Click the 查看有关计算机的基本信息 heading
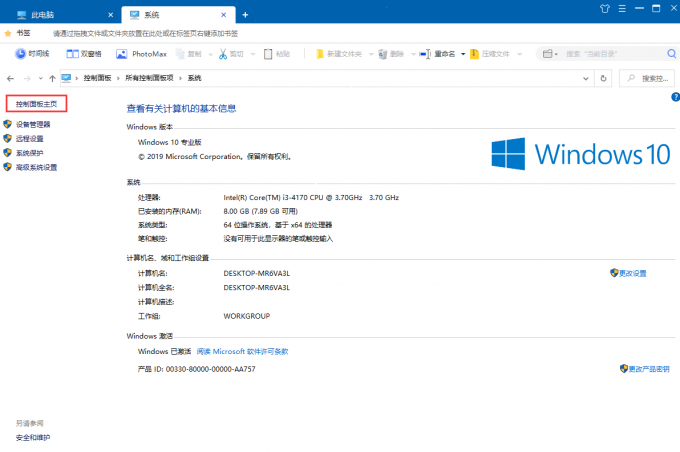This screenshot has width=680, height=452. [181, 108]
